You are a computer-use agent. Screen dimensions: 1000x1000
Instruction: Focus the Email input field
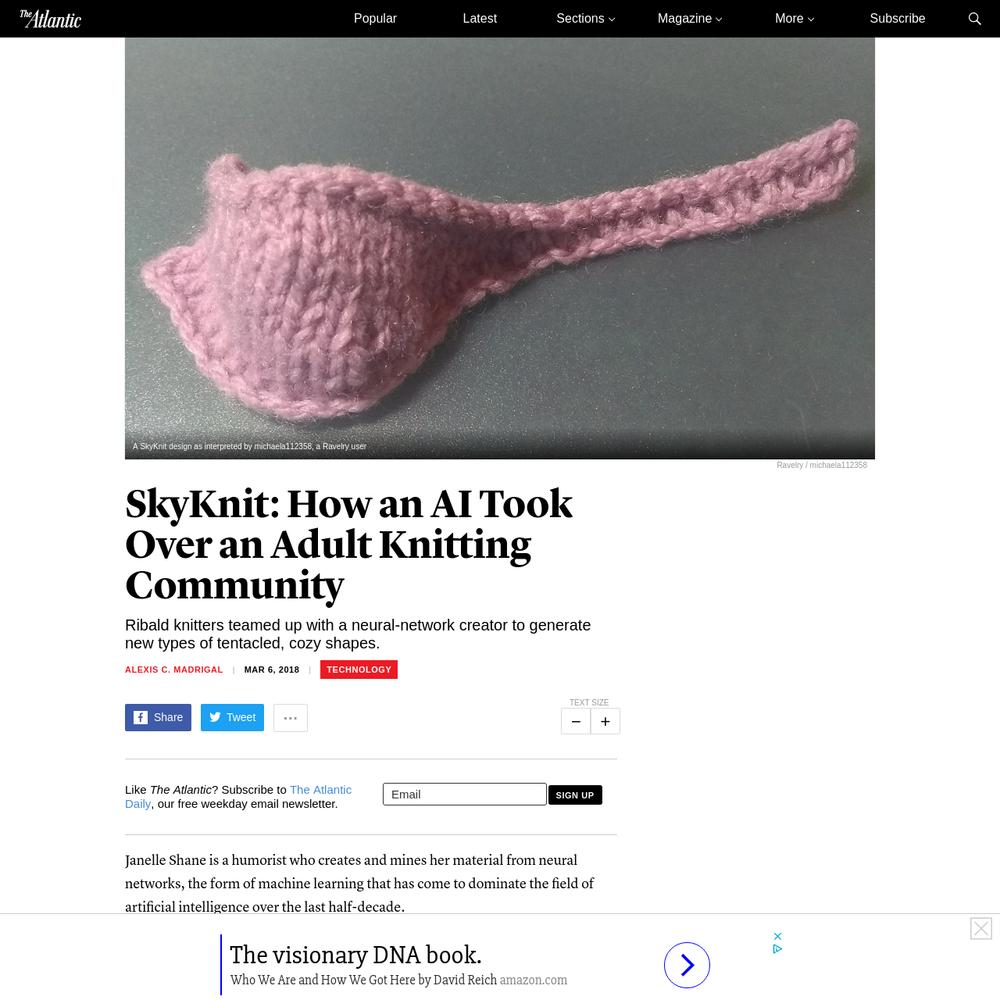pyautogui.click(x=464, y=794)
